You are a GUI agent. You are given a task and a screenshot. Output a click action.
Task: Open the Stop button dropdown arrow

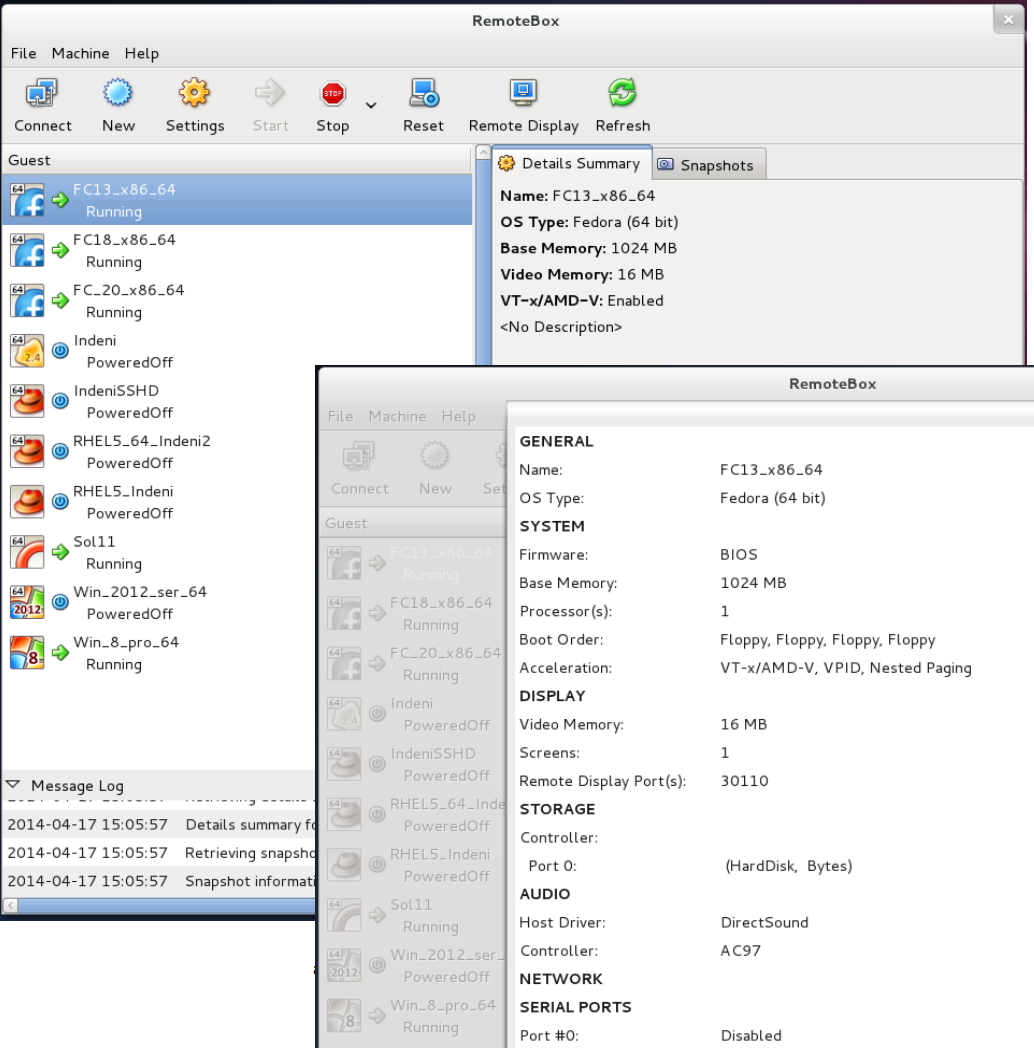pos(371,105)
